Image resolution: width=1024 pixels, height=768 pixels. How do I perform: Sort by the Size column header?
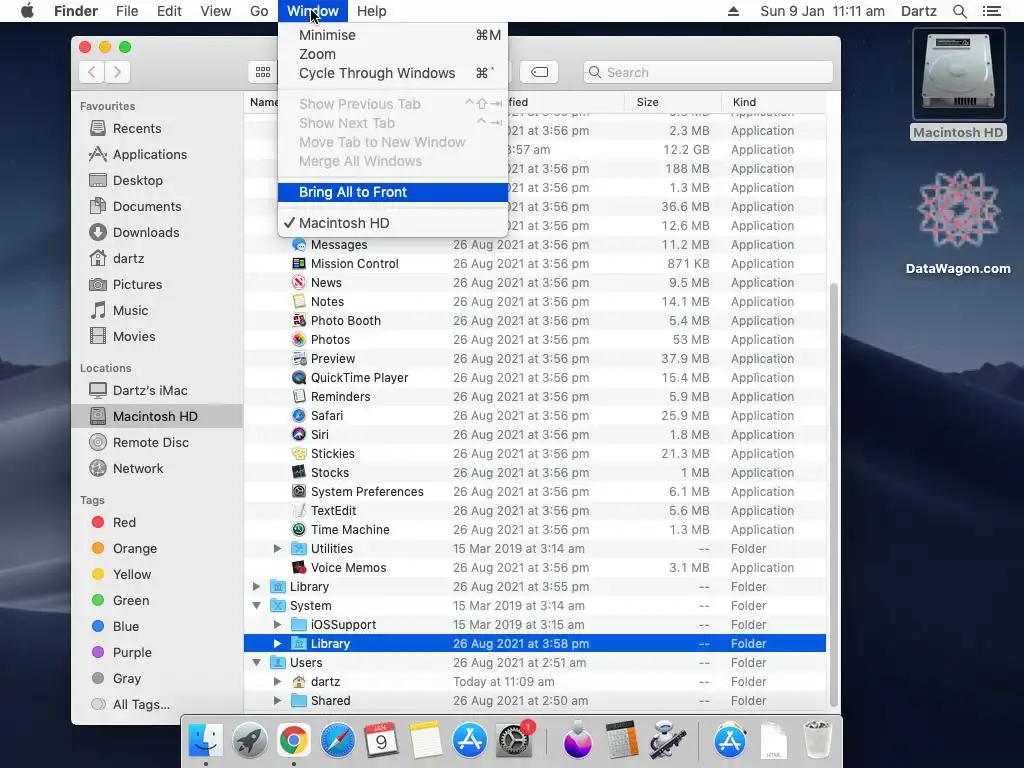click(x=673, y=102)
